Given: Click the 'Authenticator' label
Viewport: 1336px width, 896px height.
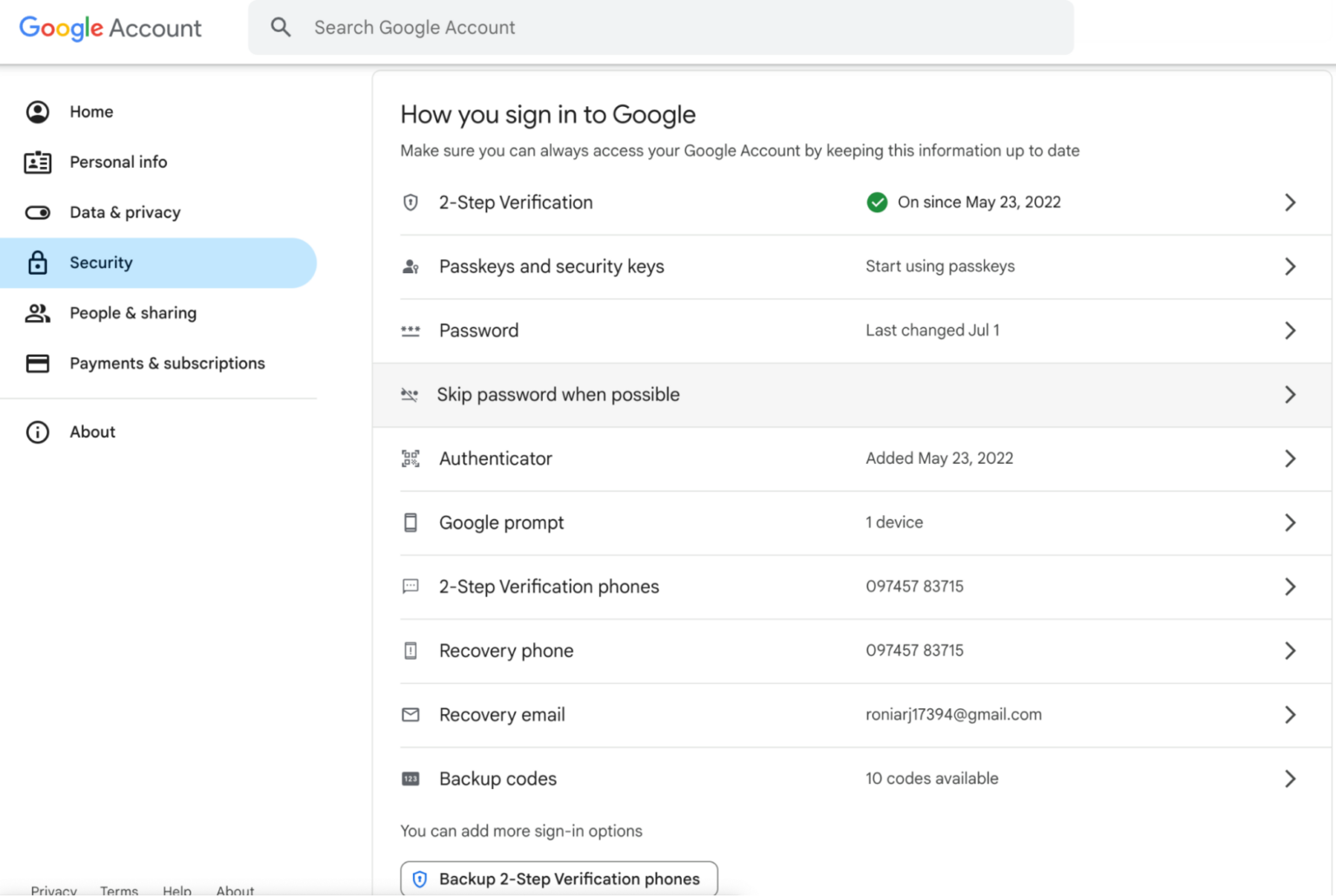Looking at the screenshot, I should point(496,458).
